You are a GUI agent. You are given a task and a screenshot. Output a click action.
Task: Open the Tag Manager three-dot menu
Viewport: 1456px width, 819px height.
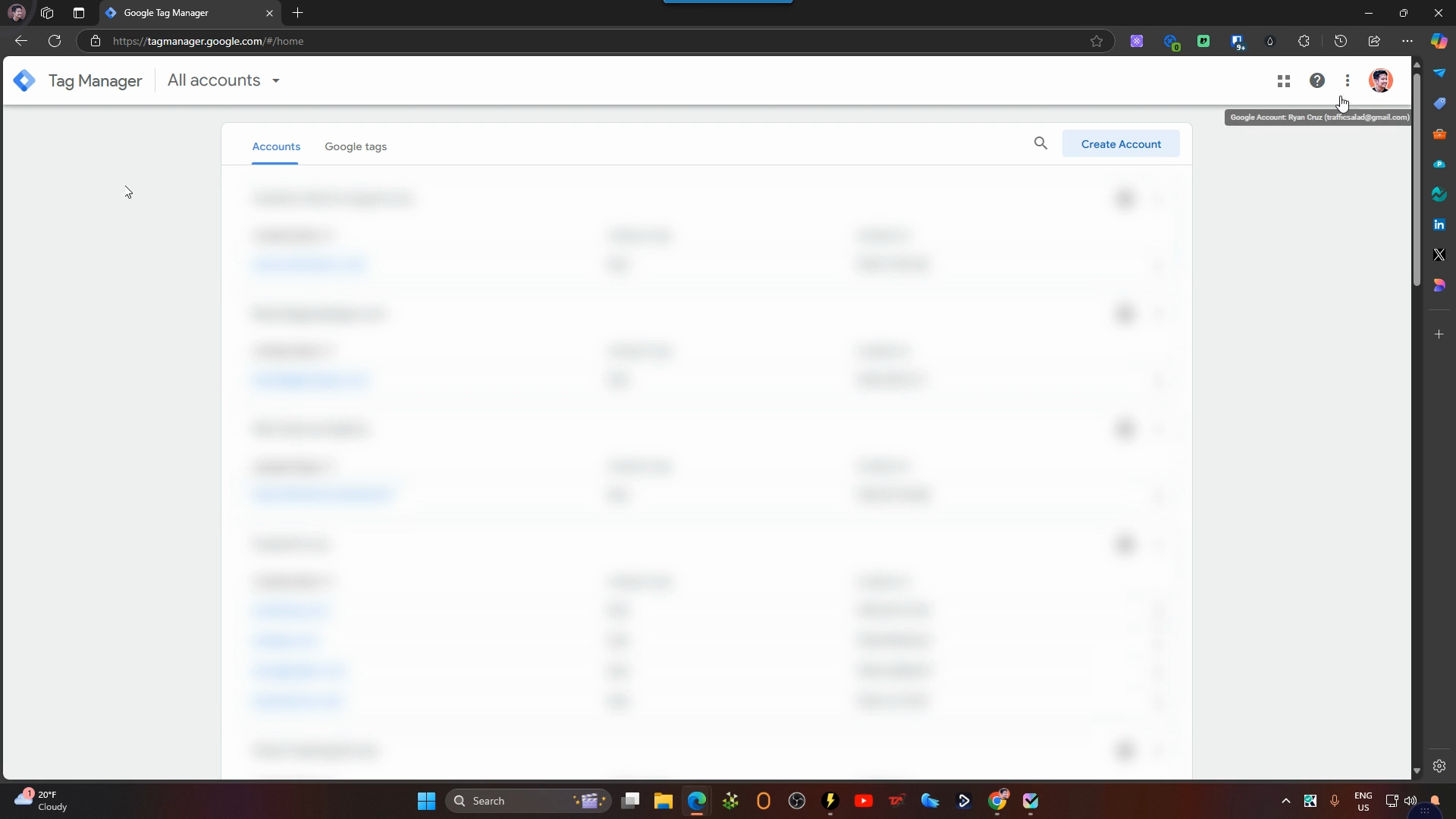click(x=1348, y=80)
